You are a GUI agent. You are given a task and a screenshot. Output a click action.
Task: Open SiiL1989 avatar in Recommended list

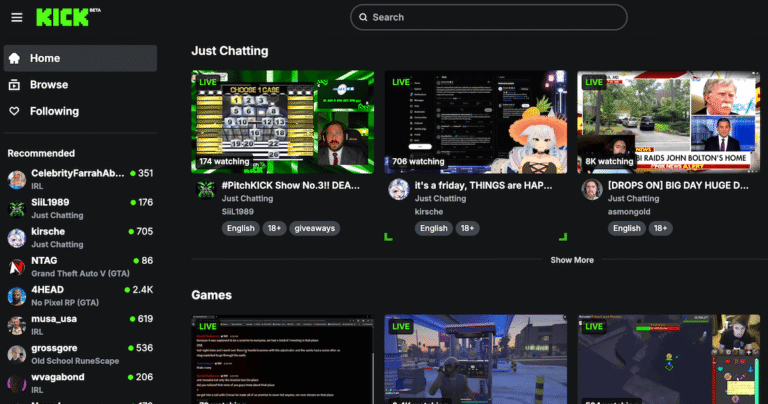tap(17, 209)
